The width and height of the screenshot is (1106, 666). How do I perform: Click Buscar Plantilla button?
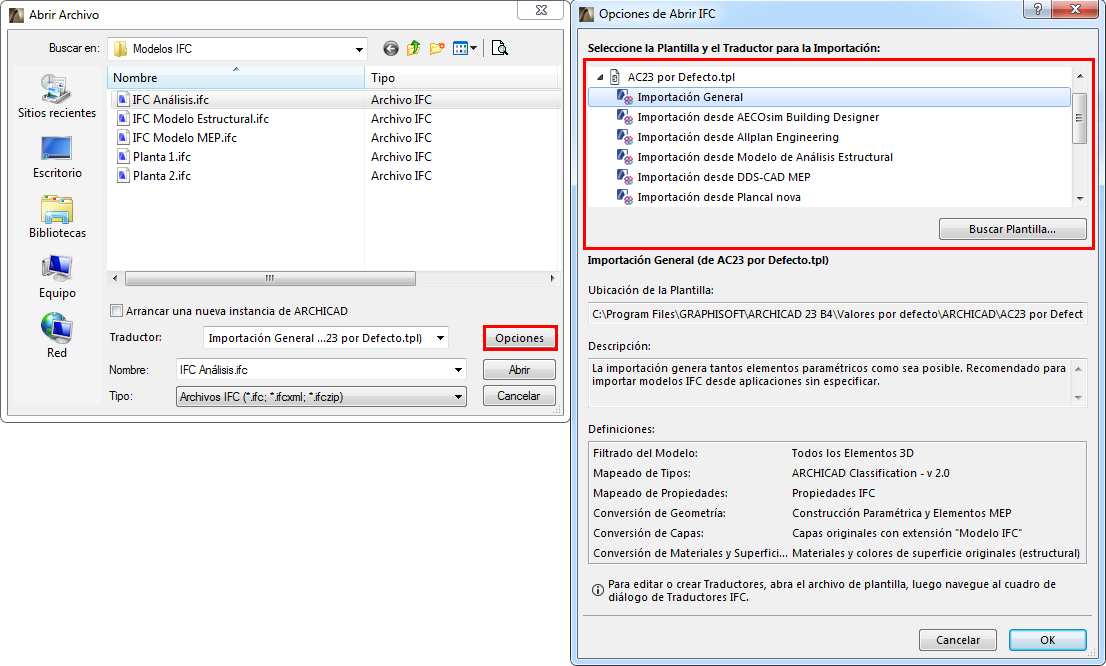[1012, 229]
